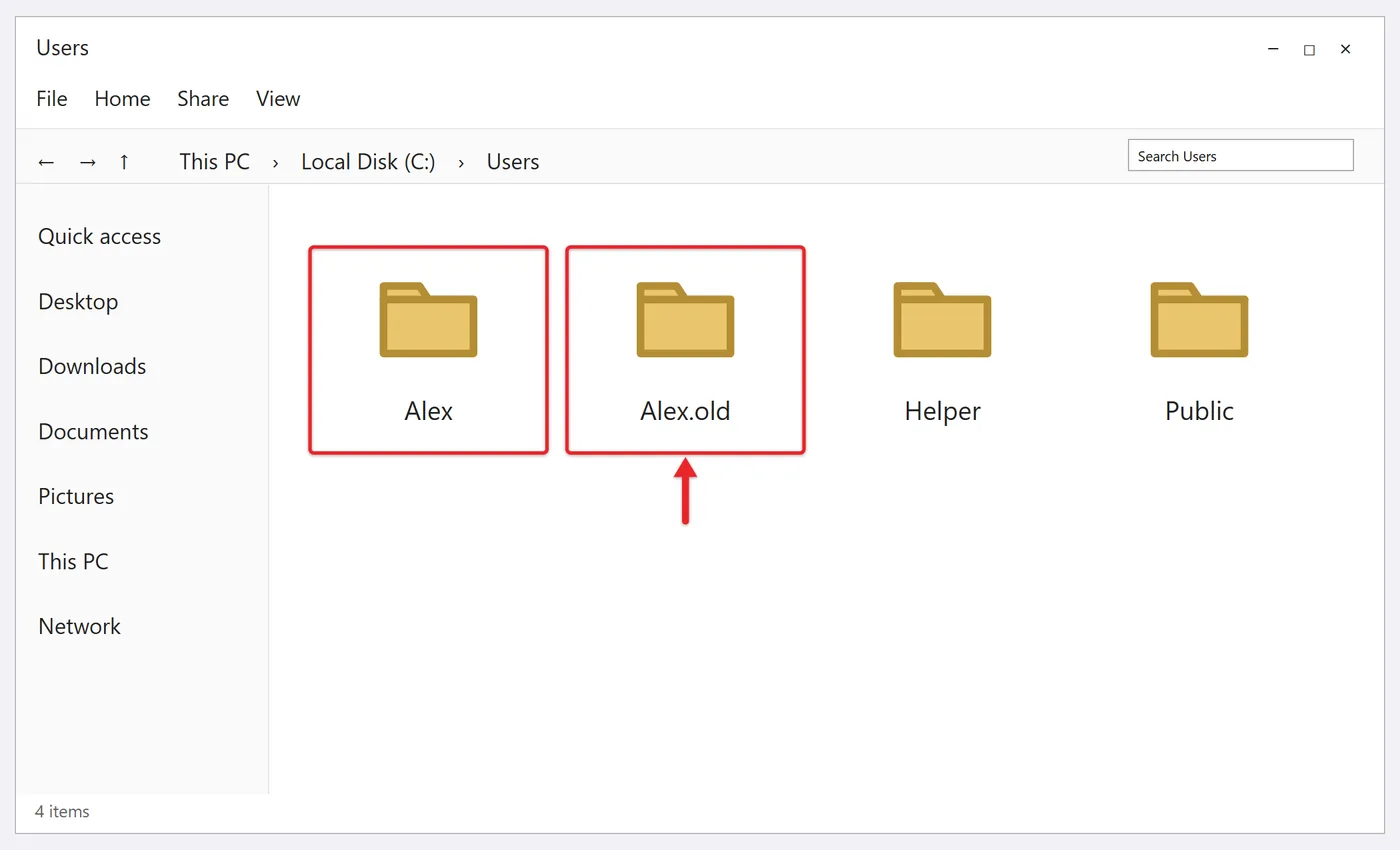The image size is (1400, 850).
Task: Go to Documents in the sidebar
Action: point(93,432)
